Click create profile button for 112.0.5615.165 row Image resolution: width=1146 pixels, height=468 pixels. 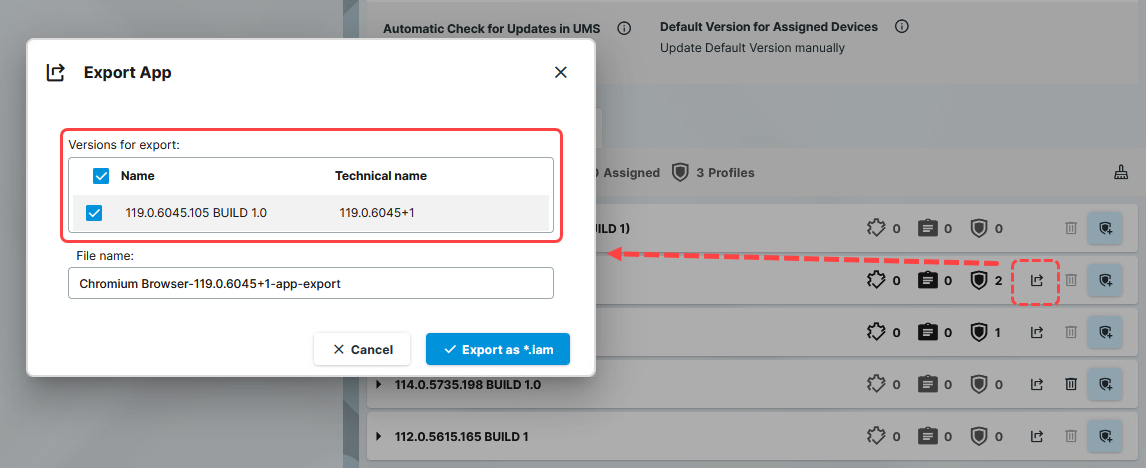[1105, 436]
